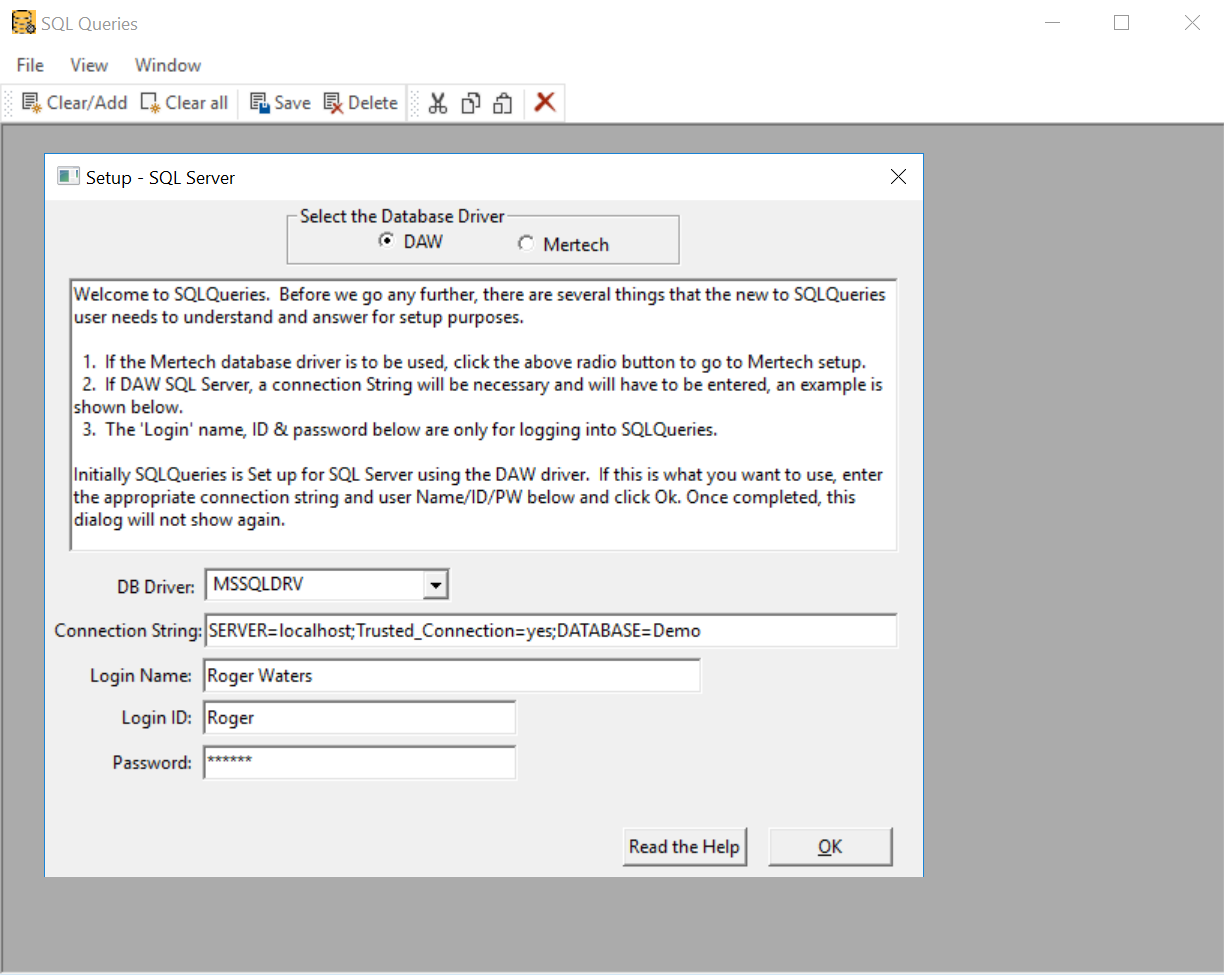Minimize the SQL Queries main window
Screen dimensions: 1224x975
coord(1051,23)
